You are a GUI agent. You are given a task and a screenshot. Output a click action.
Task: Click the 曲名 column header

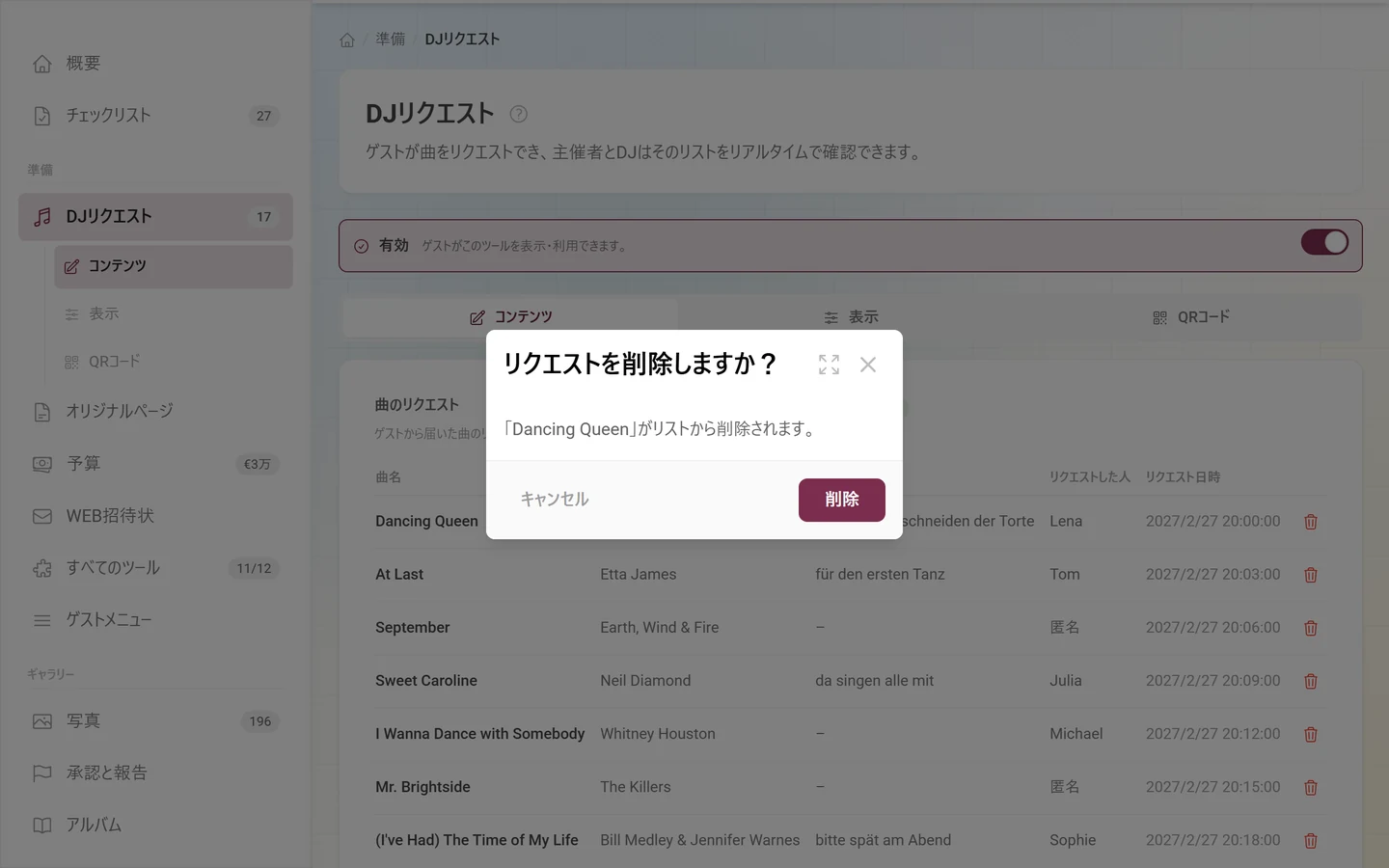[x=388, y=477]
